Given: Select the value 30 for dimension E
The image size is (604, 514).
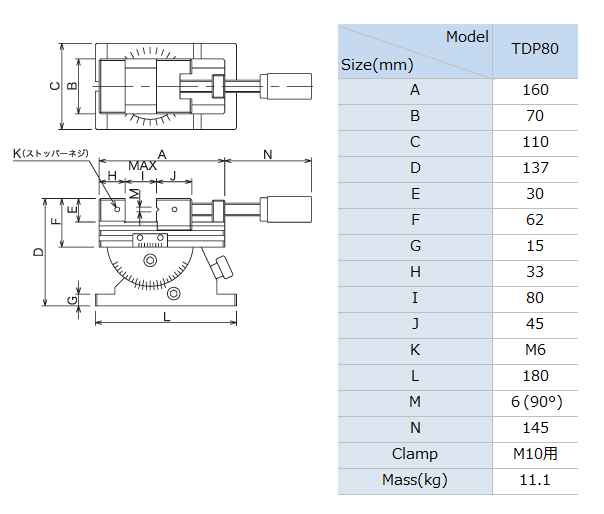Looking at the screenshot, I should pos(535,194).
